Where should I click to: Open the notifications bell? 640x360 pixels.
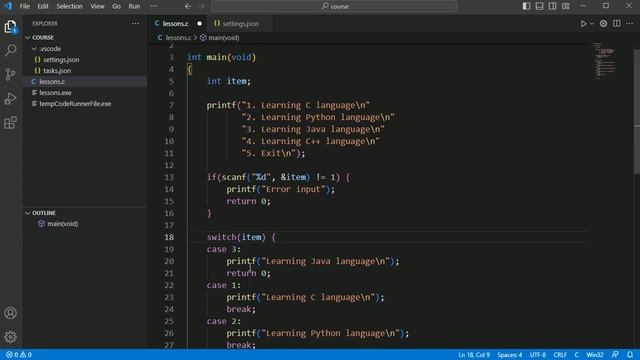630,355
